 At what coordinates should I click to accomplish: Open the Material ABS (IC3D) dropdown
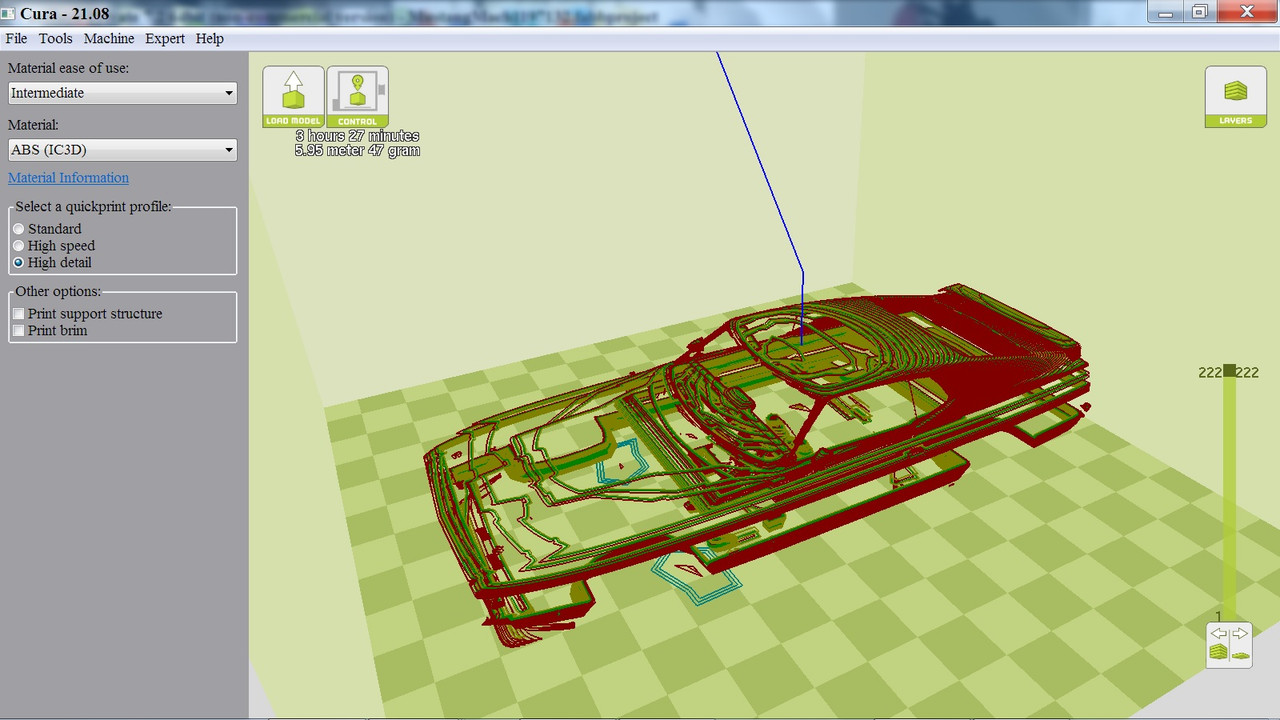[122, 150]
